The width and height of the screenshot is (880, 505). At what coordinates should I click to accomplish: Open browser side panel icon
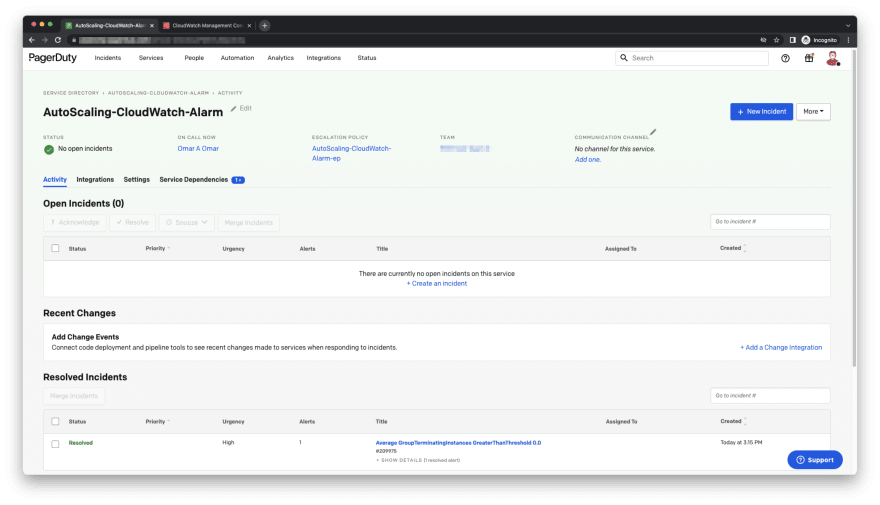pos(792,40)
